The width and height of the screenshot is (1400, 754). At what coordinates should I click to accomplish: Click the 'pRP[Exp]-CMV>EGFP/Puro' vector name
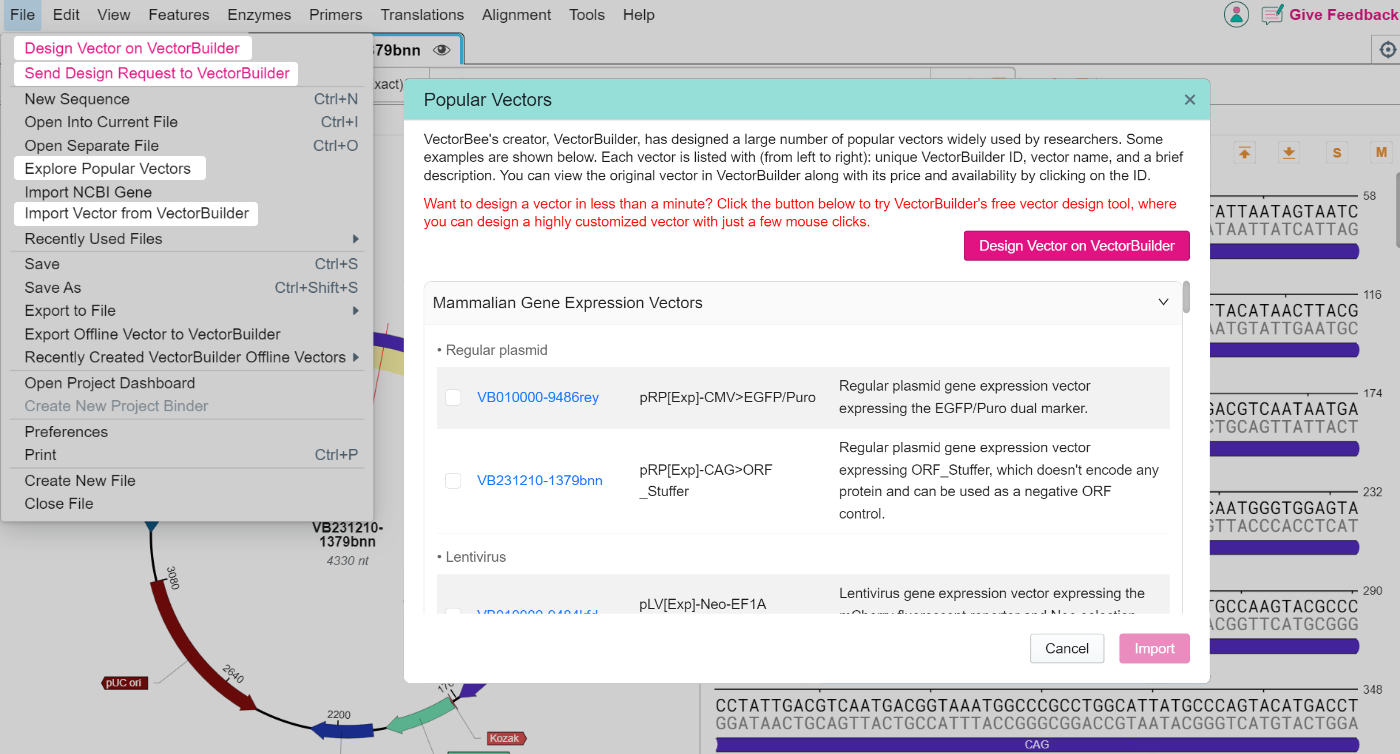728,397
